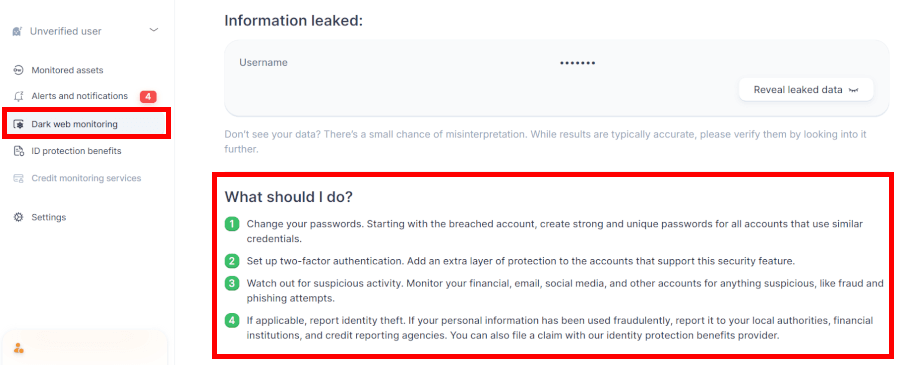This screenshot has width=900, height=365.
Task: Open ID protection benefits page
Action: [x=76, y=151]
